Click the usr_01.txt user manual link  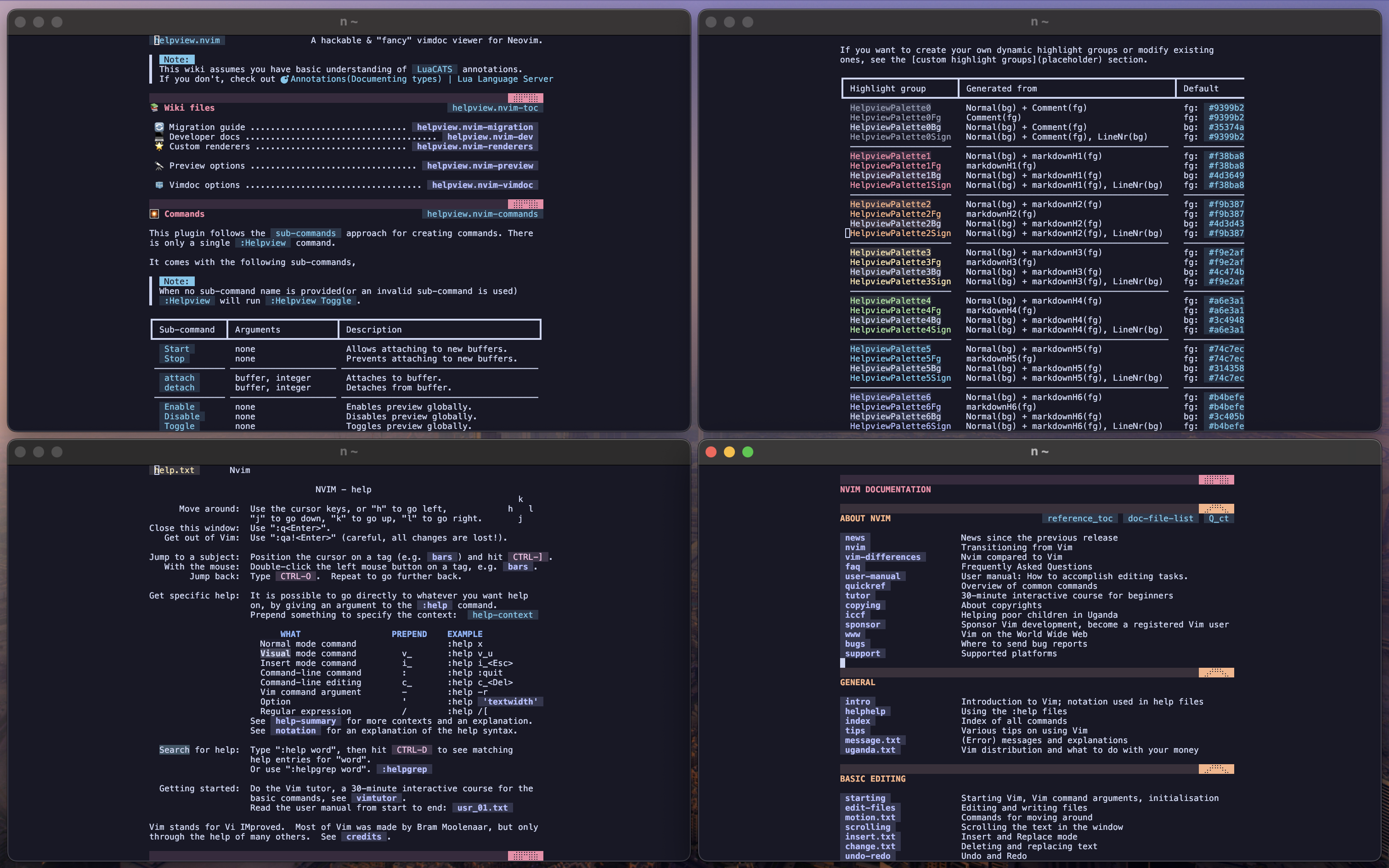[482, 808]
